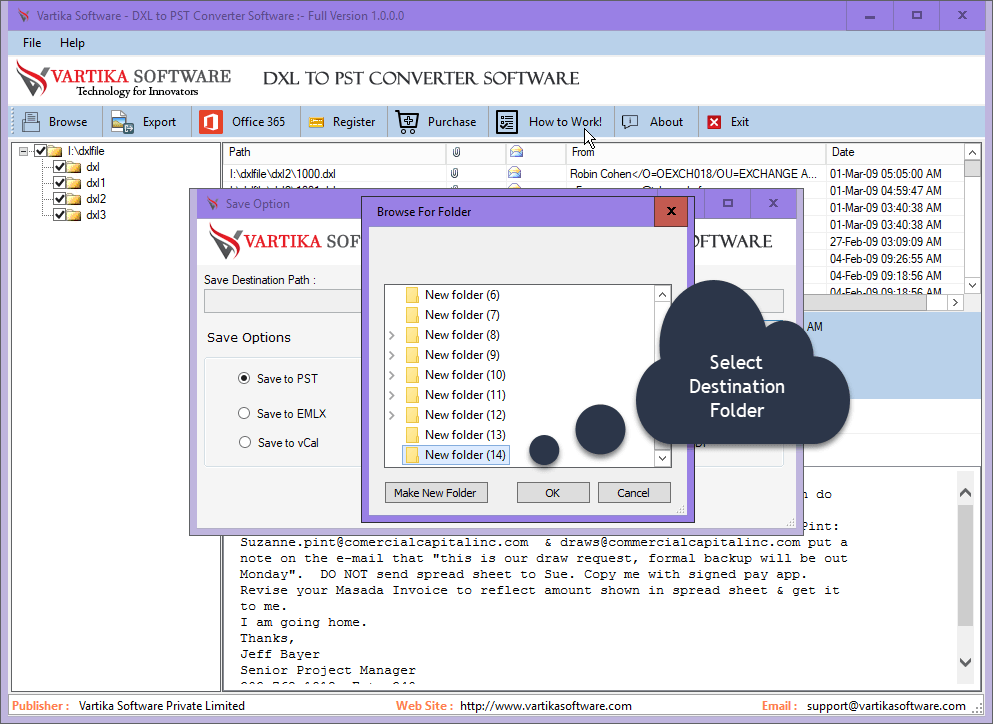Toggle checkbox for I:\dxlfile root

(41, 151)
